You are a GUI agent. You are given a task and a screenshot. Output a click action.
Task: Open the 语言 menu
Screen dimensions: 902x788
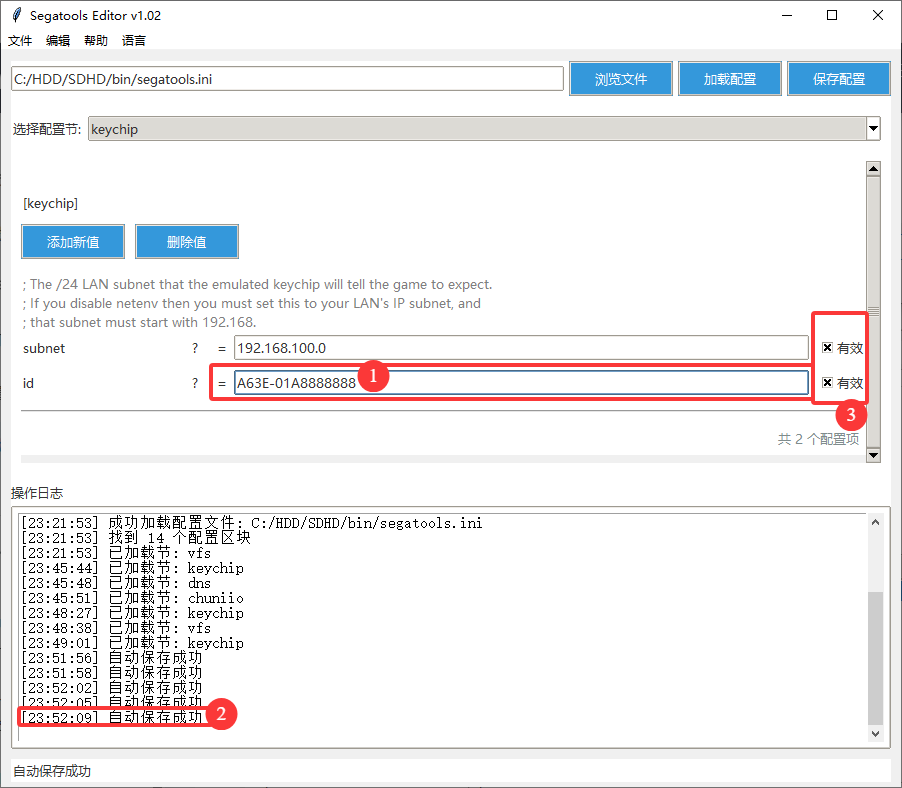tap(134, 41)
